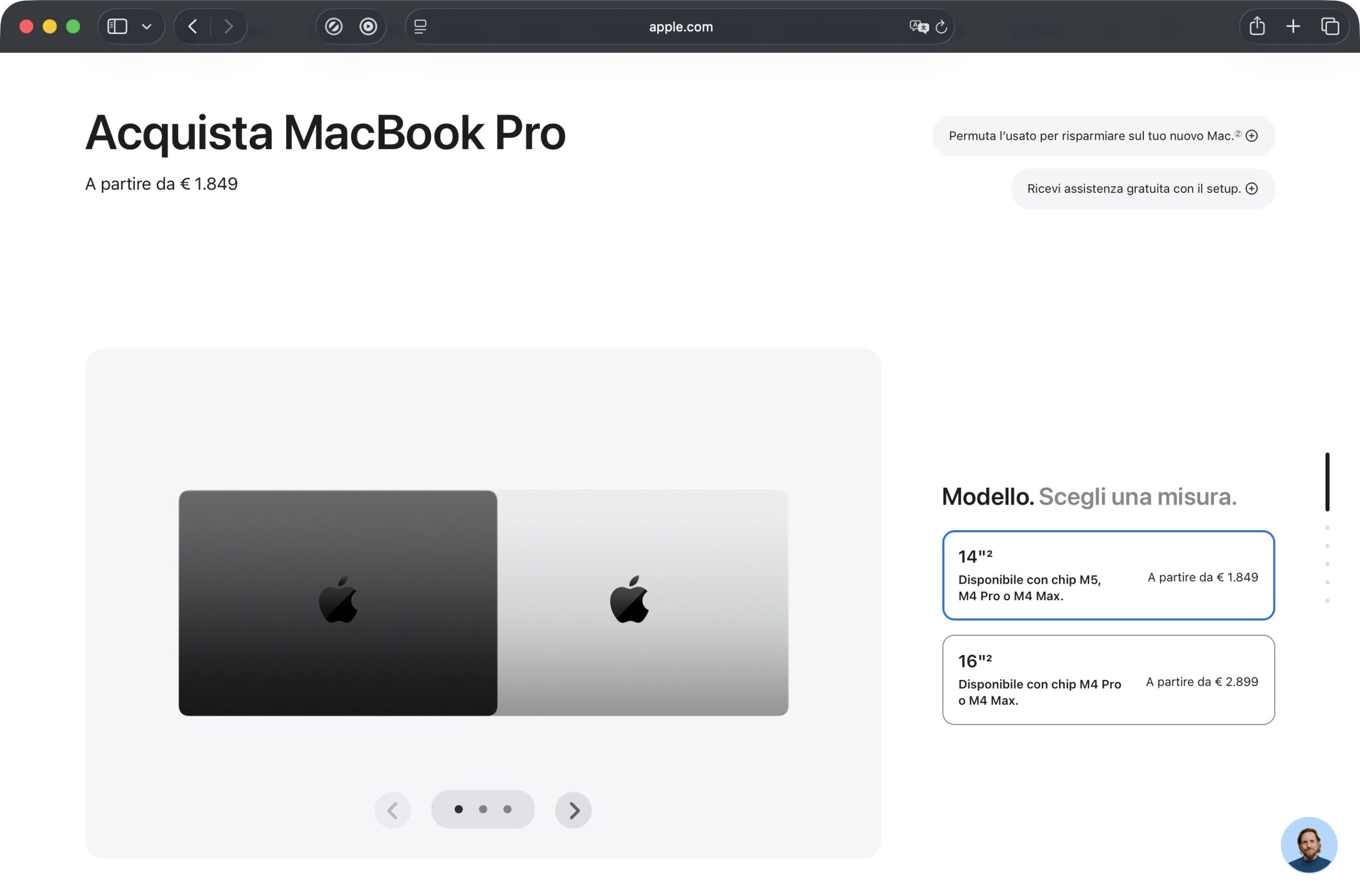Click the circular play extension icon
Image resolution: width=1360 pixels, height=896 pixels.
368,26
